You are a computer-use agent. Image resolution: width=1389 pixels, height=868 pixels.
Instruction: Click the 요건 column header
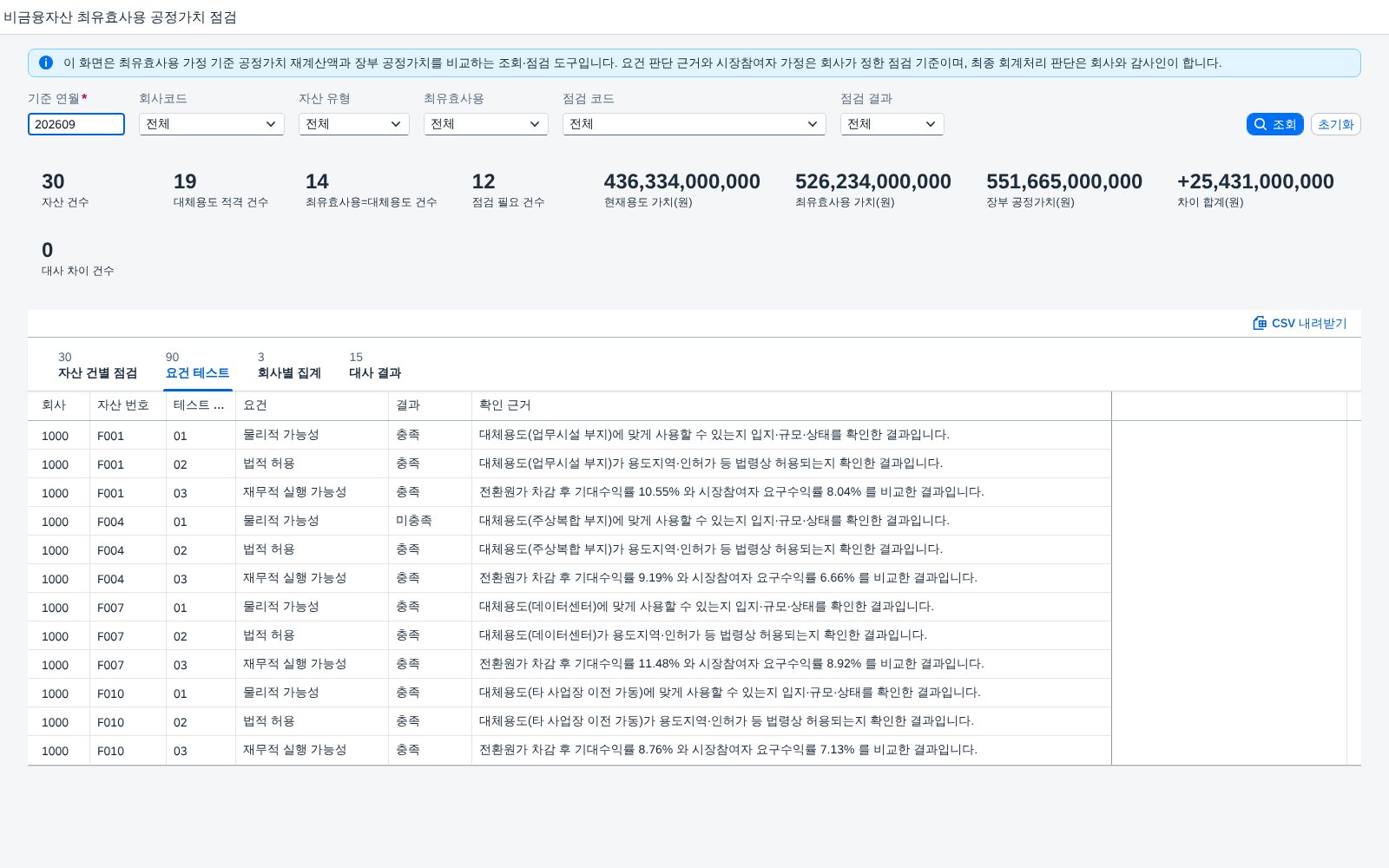pos(312,405)
